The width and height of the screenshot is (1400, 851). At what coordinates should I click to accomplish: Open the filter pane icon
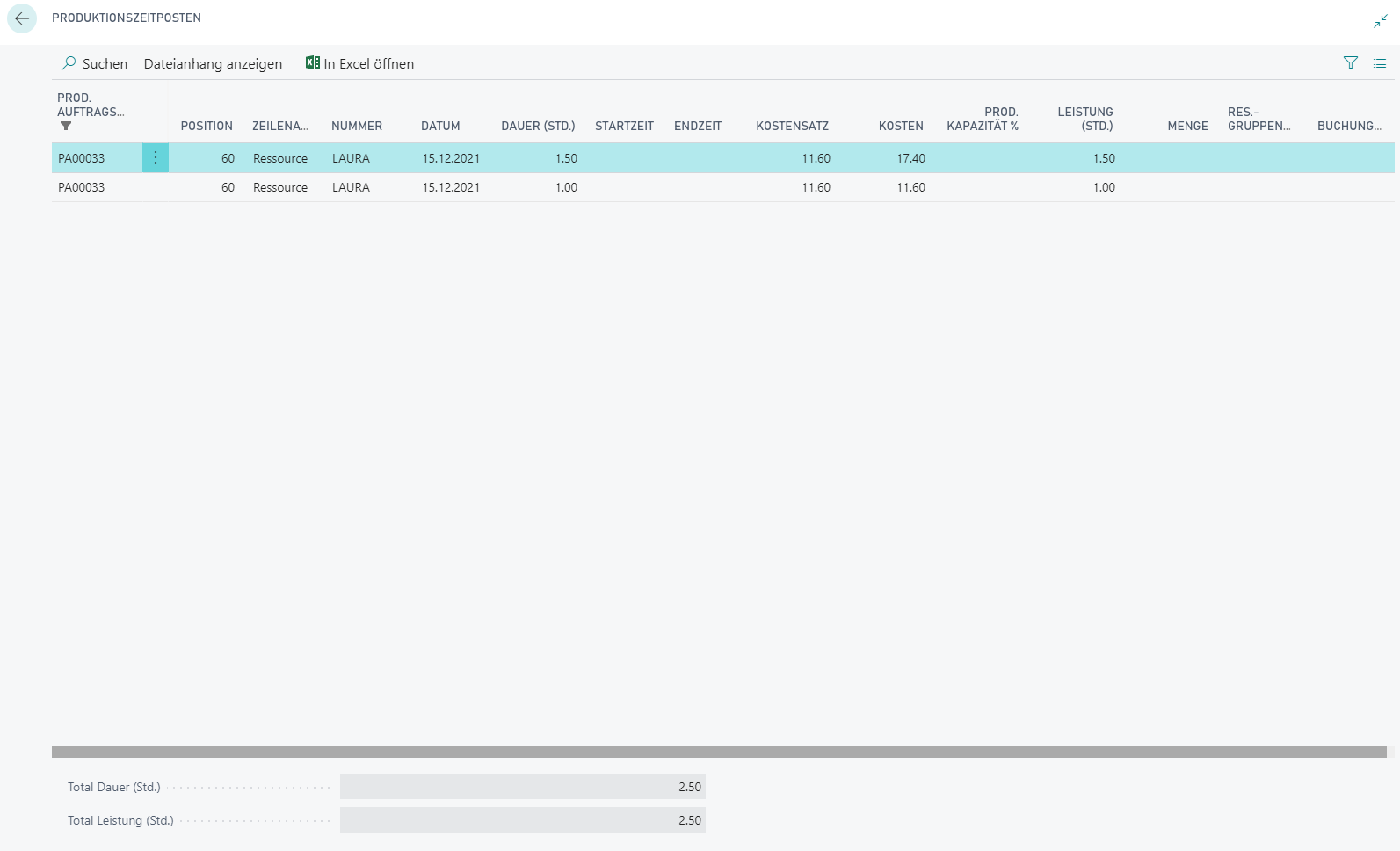(x=1351, y=62)
